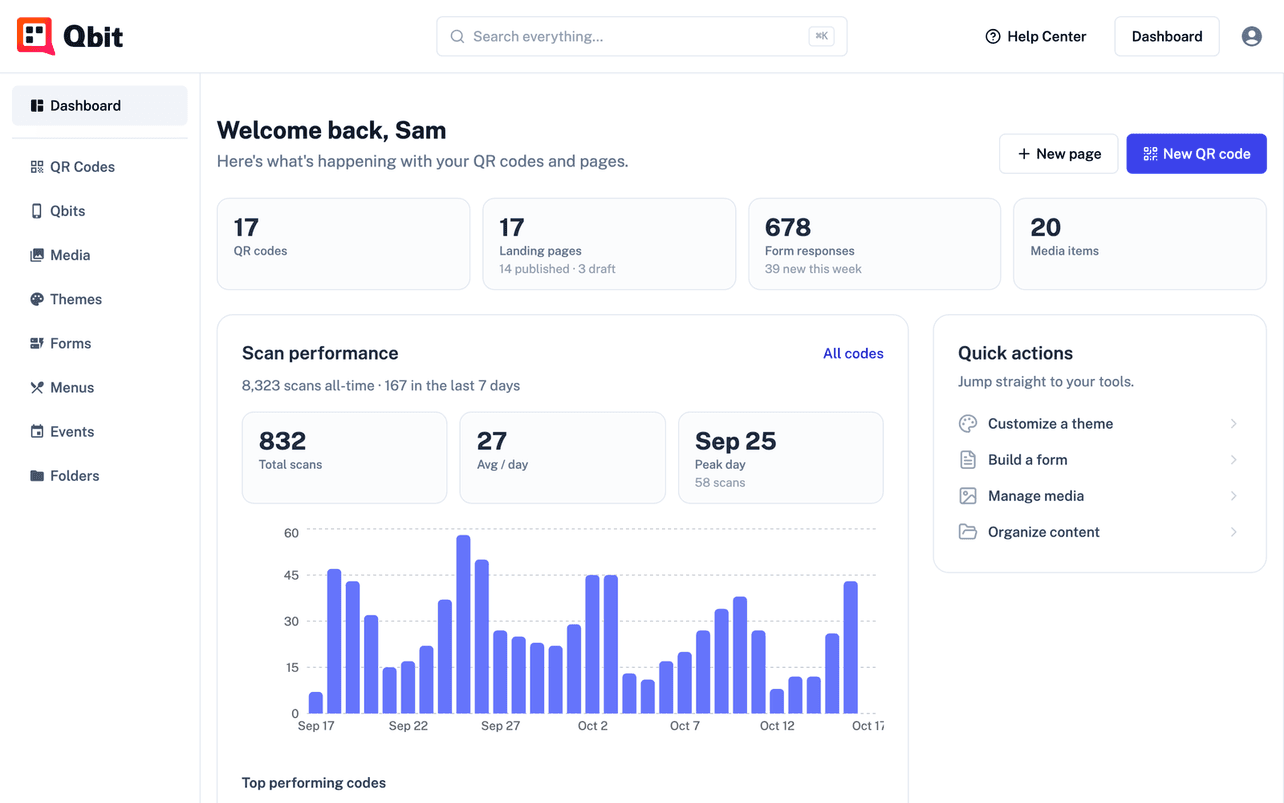Go to QR Codes section
The image size is (1284, 803).
pos(99,167)
